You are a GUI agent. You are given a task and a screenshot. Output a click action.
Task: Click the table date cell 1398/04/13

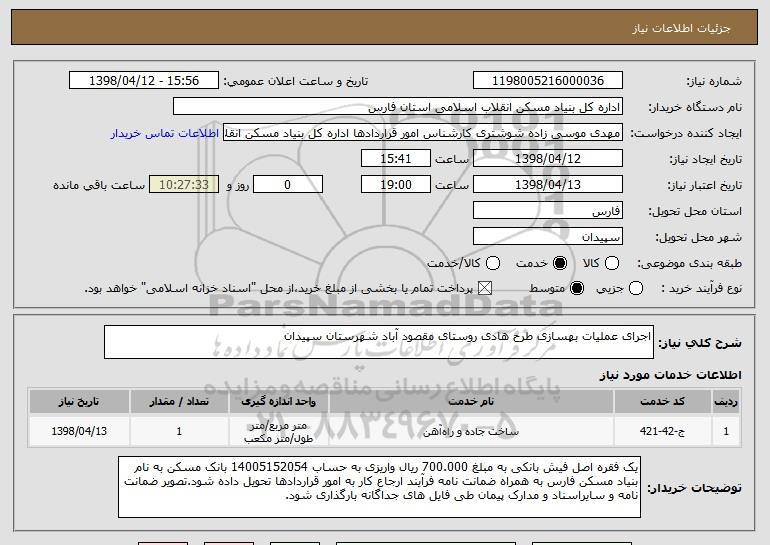(79, 431)
